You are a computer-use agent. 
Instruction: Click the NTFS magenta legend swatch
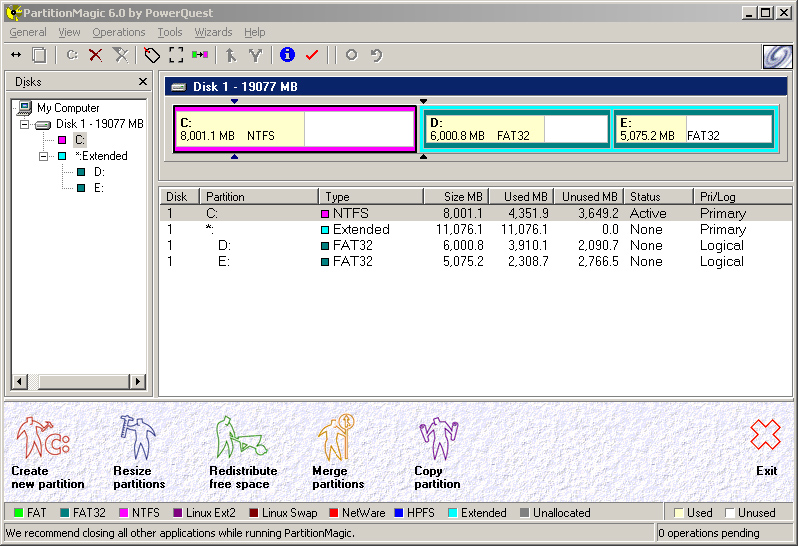(124, 513)
